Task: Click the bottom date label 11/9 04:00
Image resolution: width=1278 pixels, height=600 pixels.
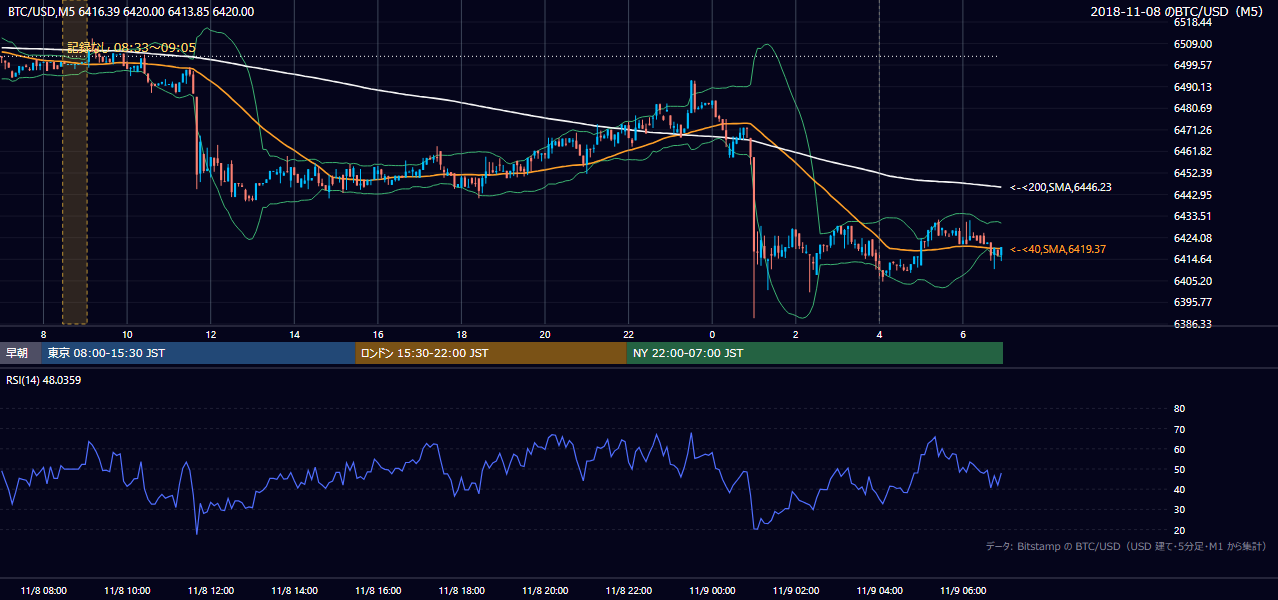Action: (879, 590)
